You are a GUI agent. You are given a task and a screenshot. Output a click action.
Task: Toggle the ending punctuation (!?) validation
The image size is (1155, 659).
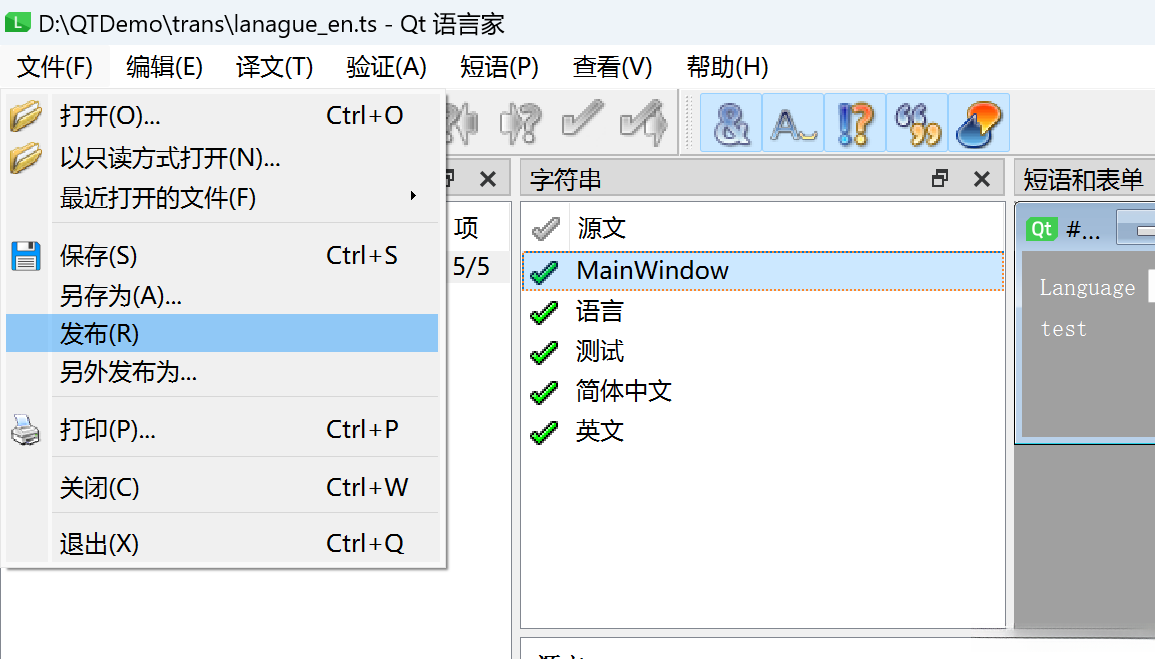coord(855,123)
